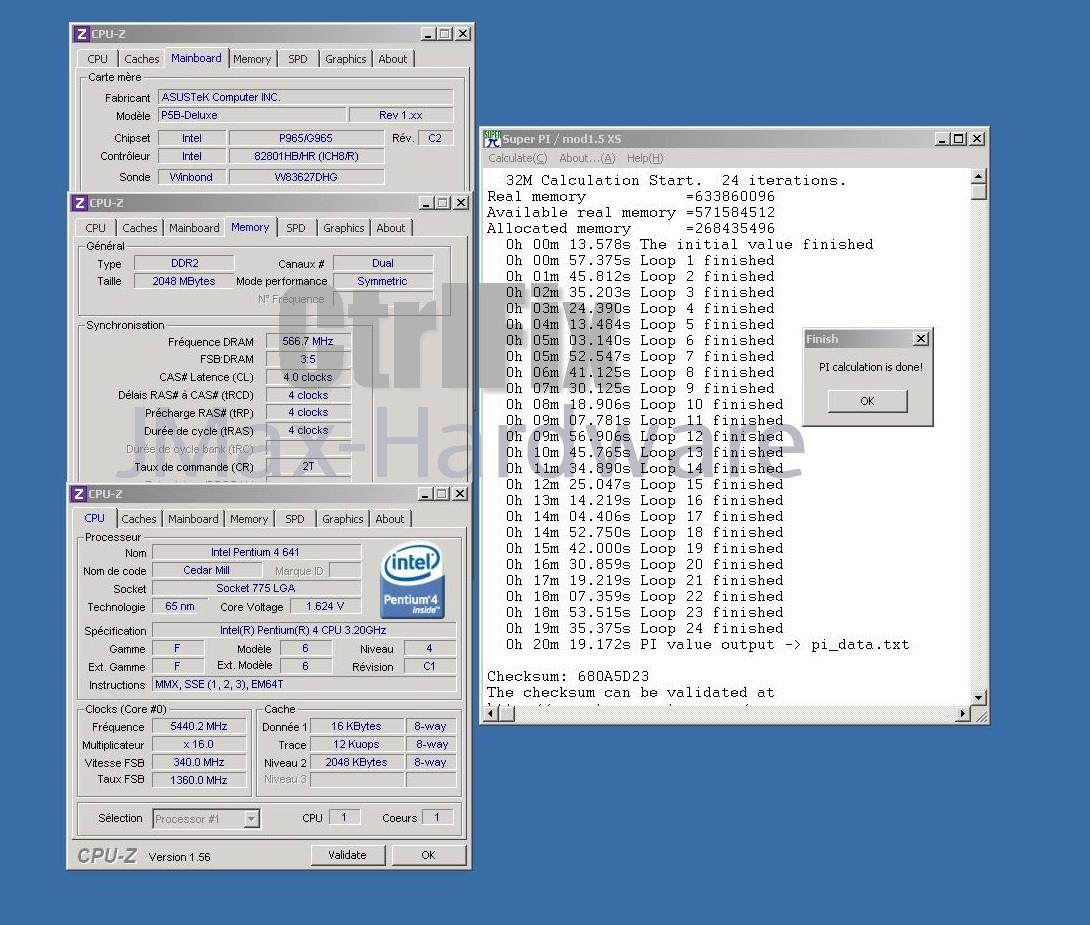Click the FSB:DRAM ratio 3:5
Image resolution: width=1090 pixels, height=925 pixels.
tap(308, 359)
